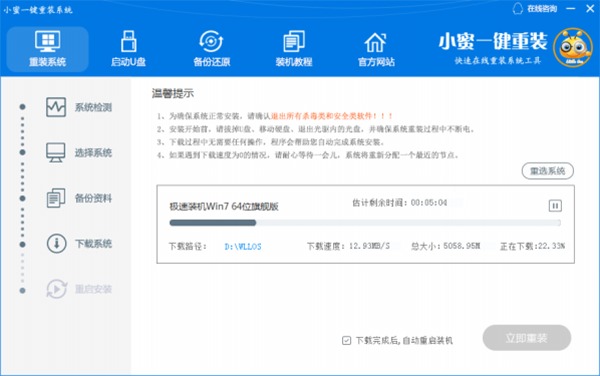Pause the download with pause button

[555, 206]
